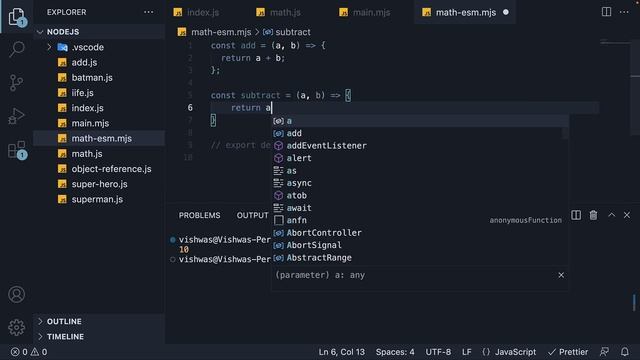Click the split terminal icon
This screenshot has height=360, width=640.
[x=576, y=215]
